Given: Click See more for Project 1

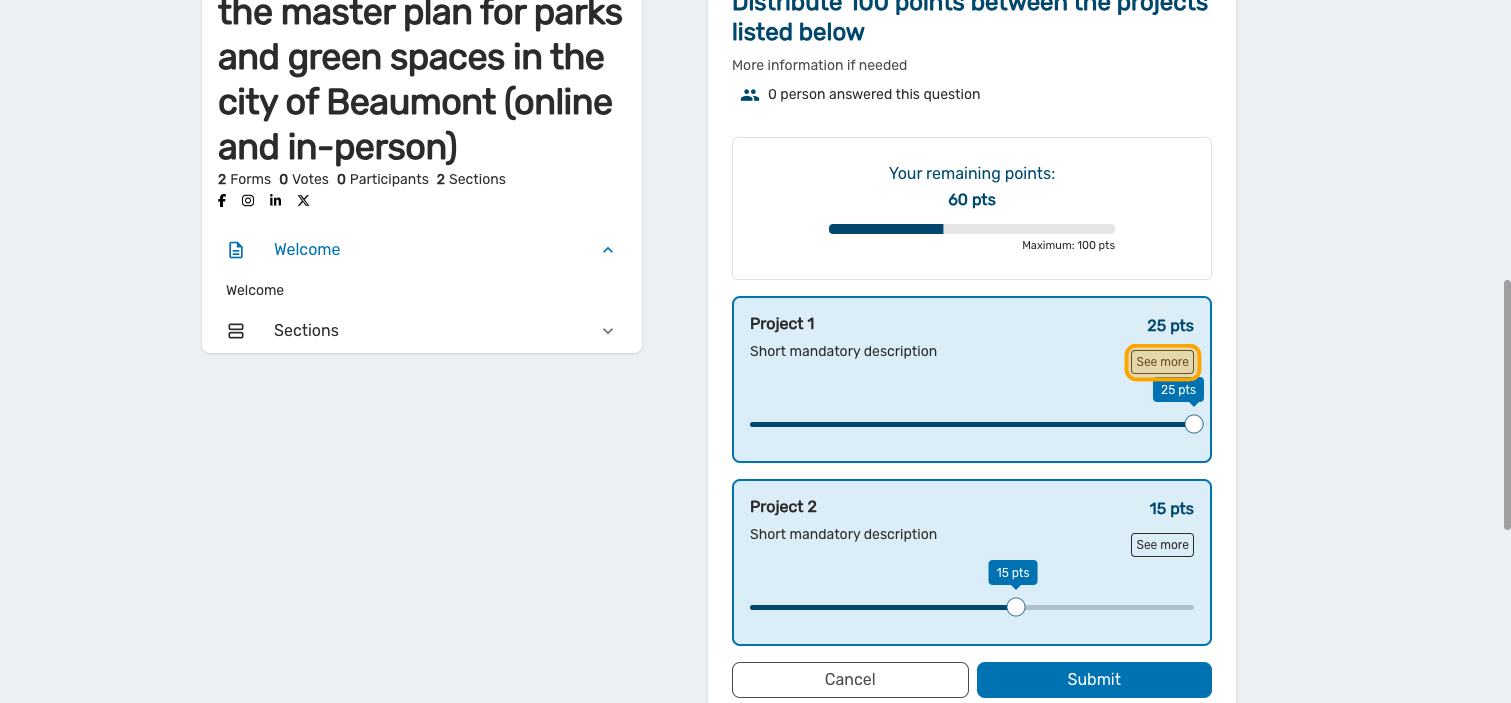Looking at the screenshot, I should pos(1162,362).
